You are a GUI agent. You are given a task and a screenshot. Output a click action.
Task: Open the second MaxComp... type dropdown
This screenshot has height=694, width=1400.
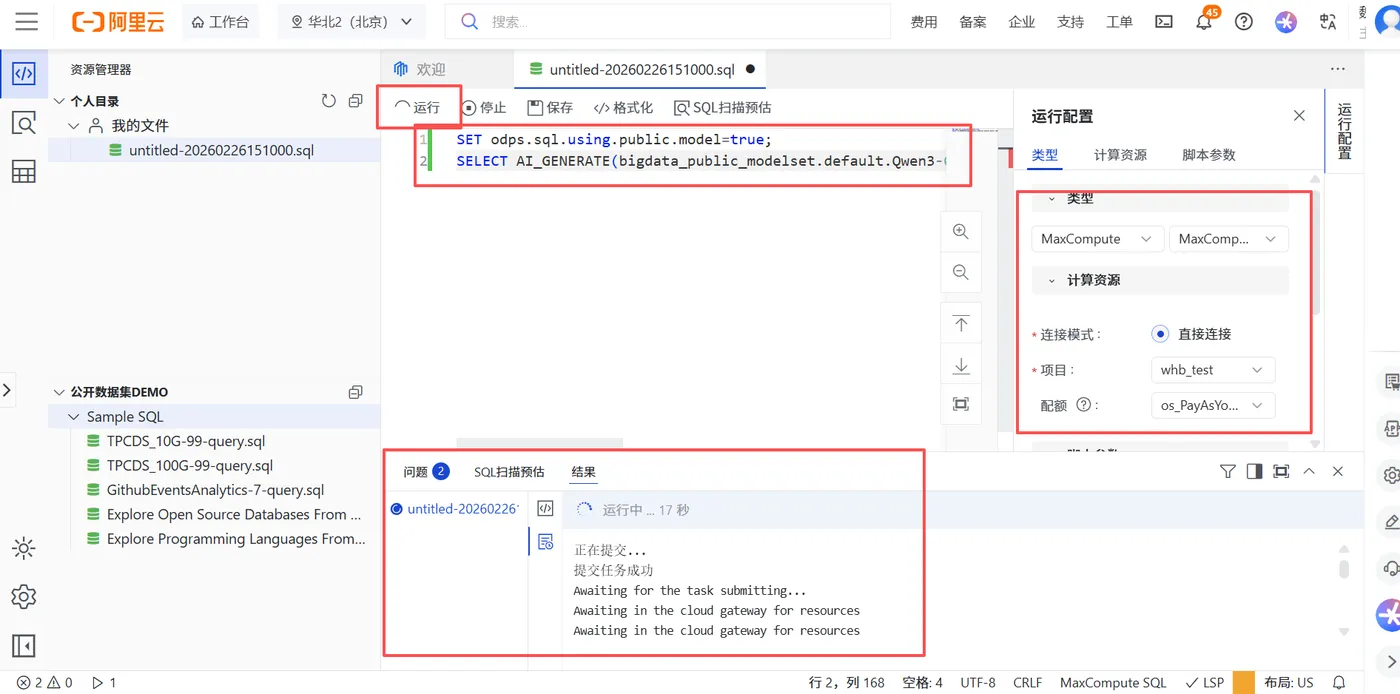[x=1228, y=239]
